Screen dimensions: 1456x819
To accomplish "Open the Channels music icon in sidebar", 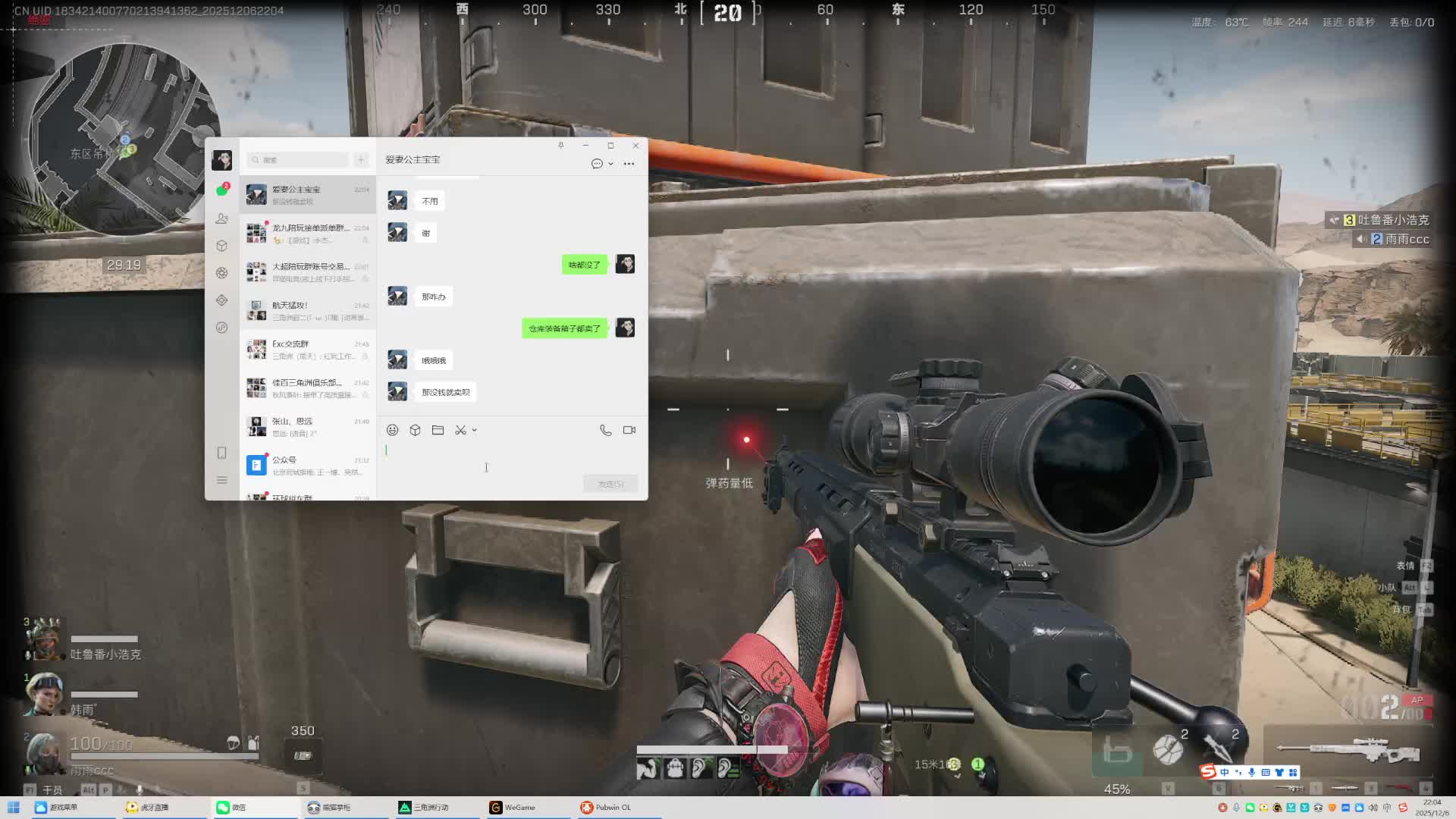I will [x=221, y=328].
